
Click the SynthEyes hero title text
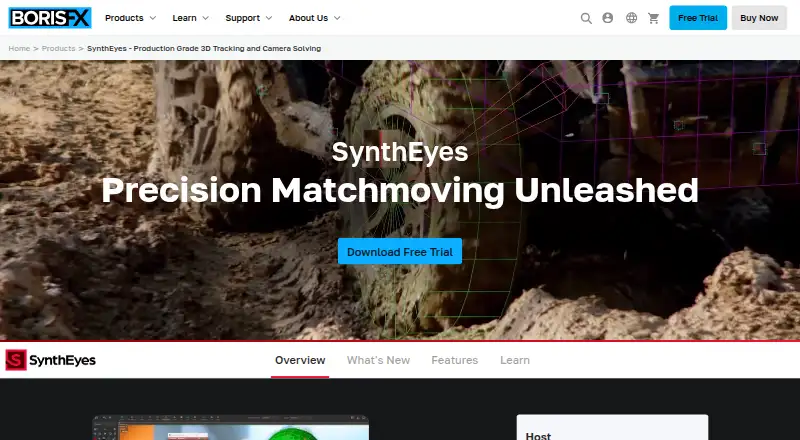pos(400,152)
